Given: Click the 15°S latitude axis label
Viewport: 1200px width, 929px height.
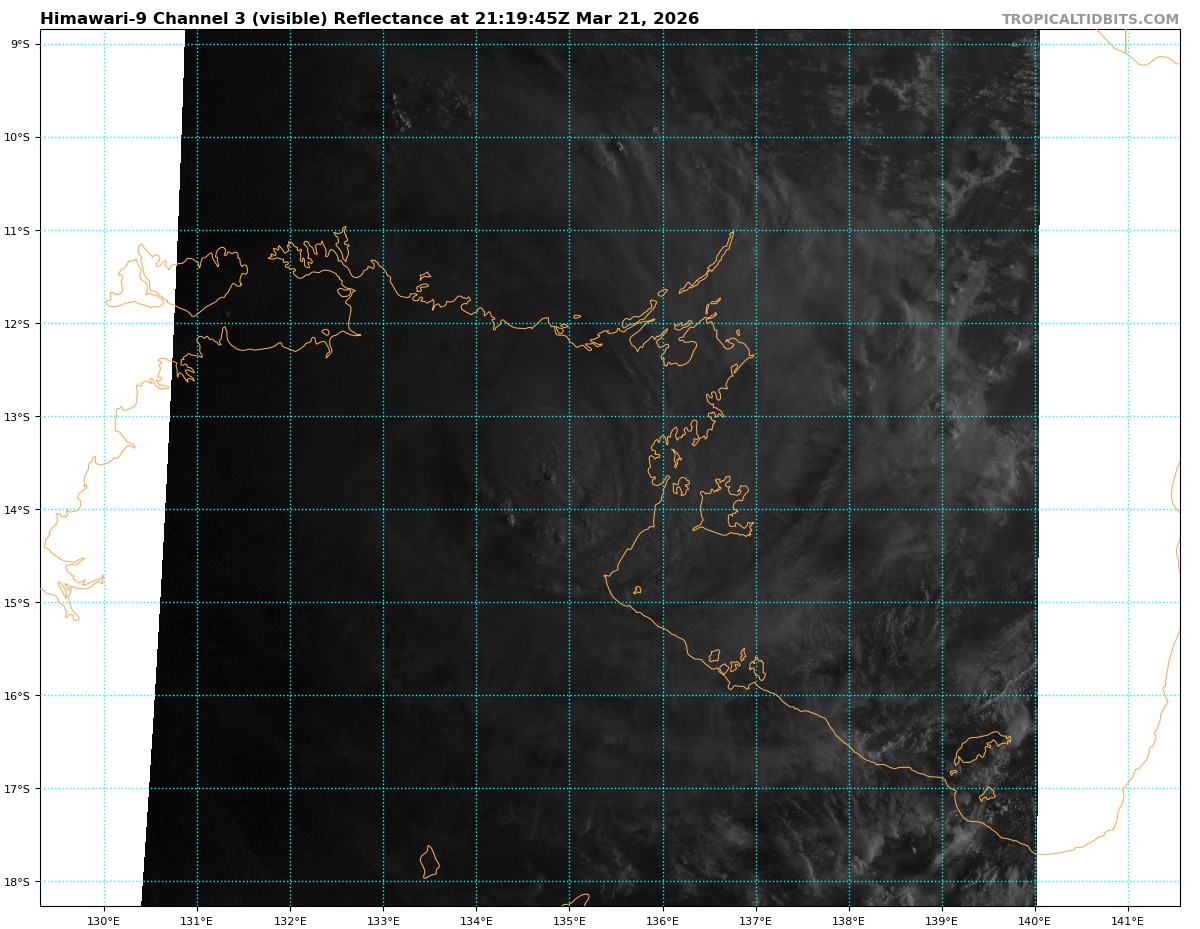Looking at the screenshot, I should [20, 603].
